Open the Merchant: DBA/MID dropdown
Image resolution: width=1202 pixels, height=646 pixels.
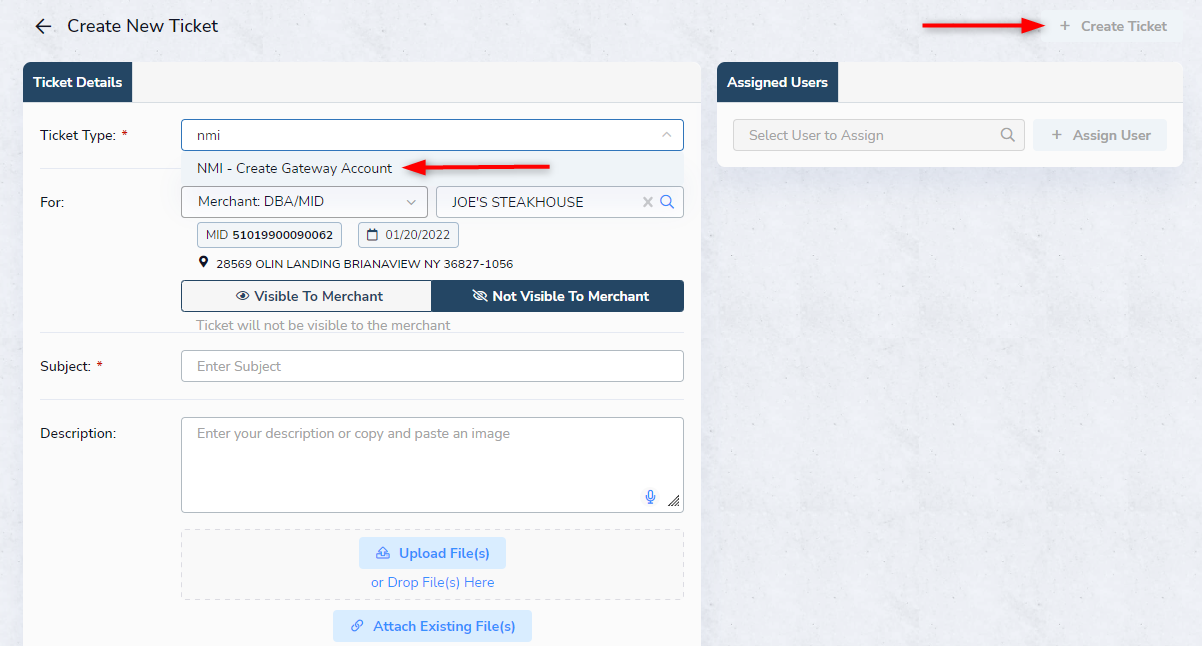click(304, 202)
